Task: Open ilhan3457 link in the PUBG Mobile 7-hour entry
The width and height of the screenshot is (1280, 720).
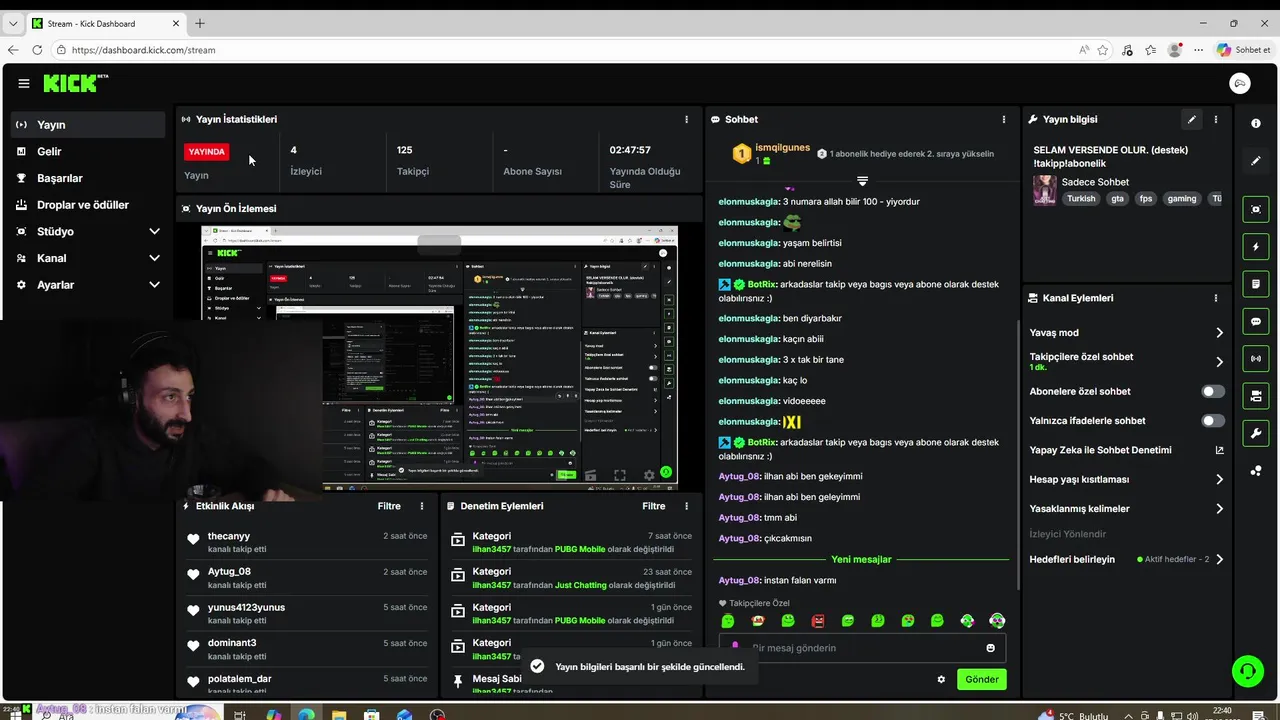Action: [x=491, y=549]
